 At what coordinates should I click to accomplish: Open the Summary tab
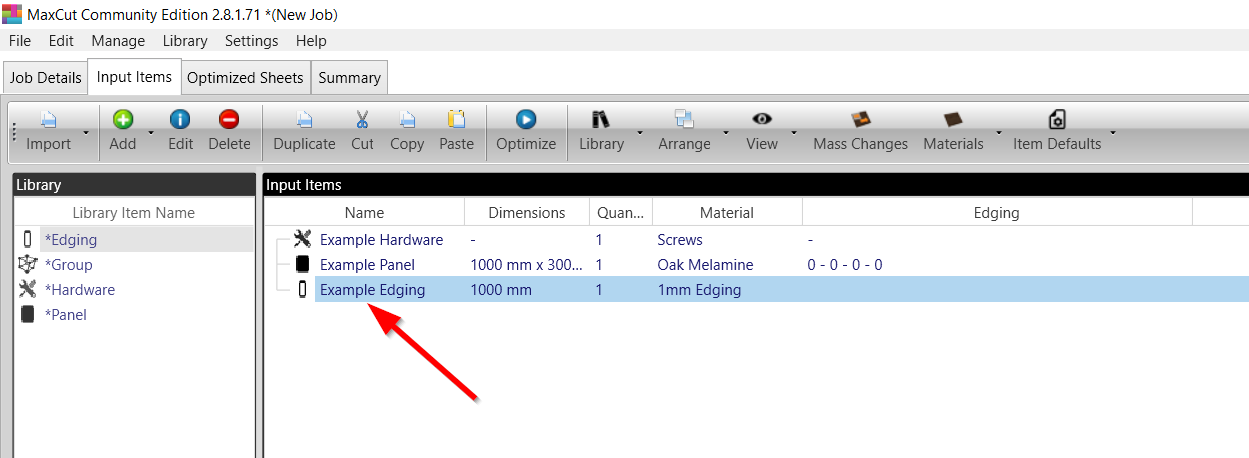pyautogui.click(x=349, y=77)
